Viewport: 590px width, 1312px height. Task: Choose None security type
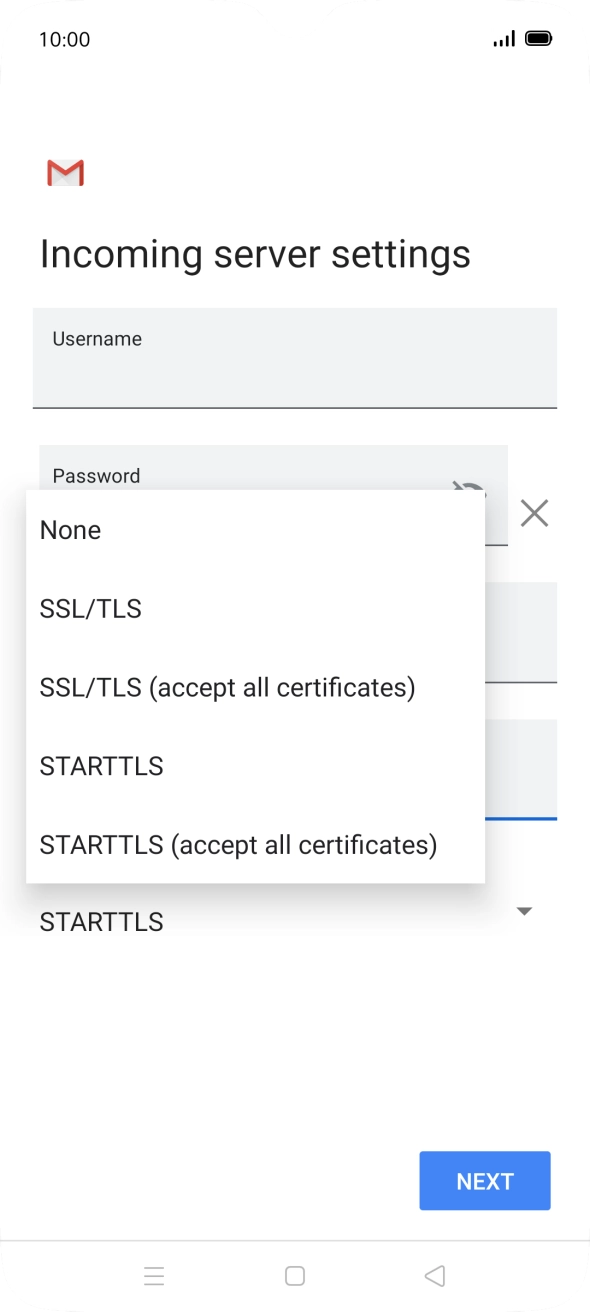tap(256, 530)
